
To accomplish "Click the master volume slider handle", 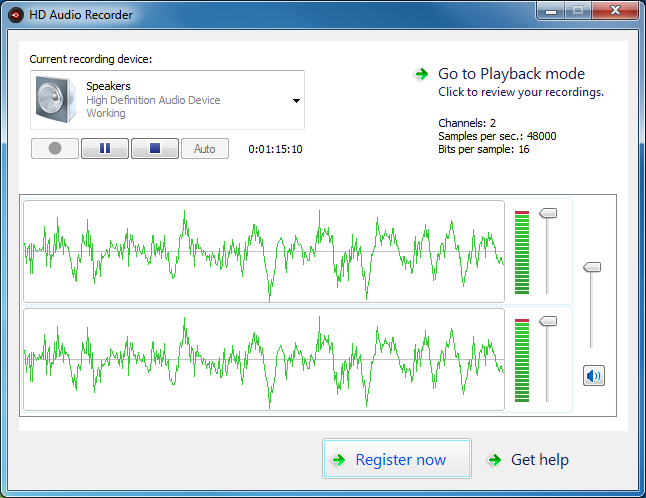I will coord(592,267).
